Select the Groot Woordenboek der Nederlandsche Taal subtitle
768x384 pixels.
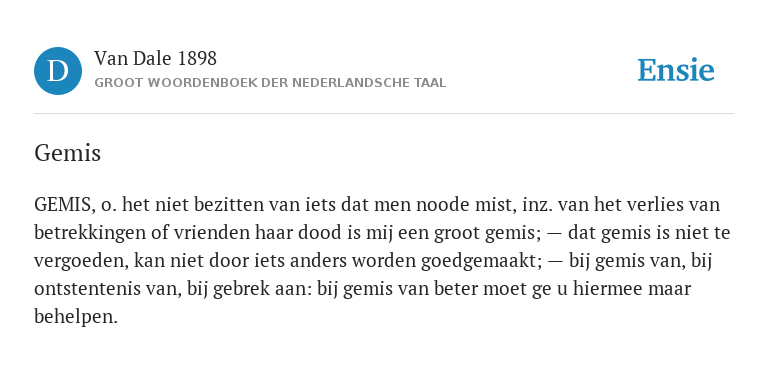click(x=270, y=83)
